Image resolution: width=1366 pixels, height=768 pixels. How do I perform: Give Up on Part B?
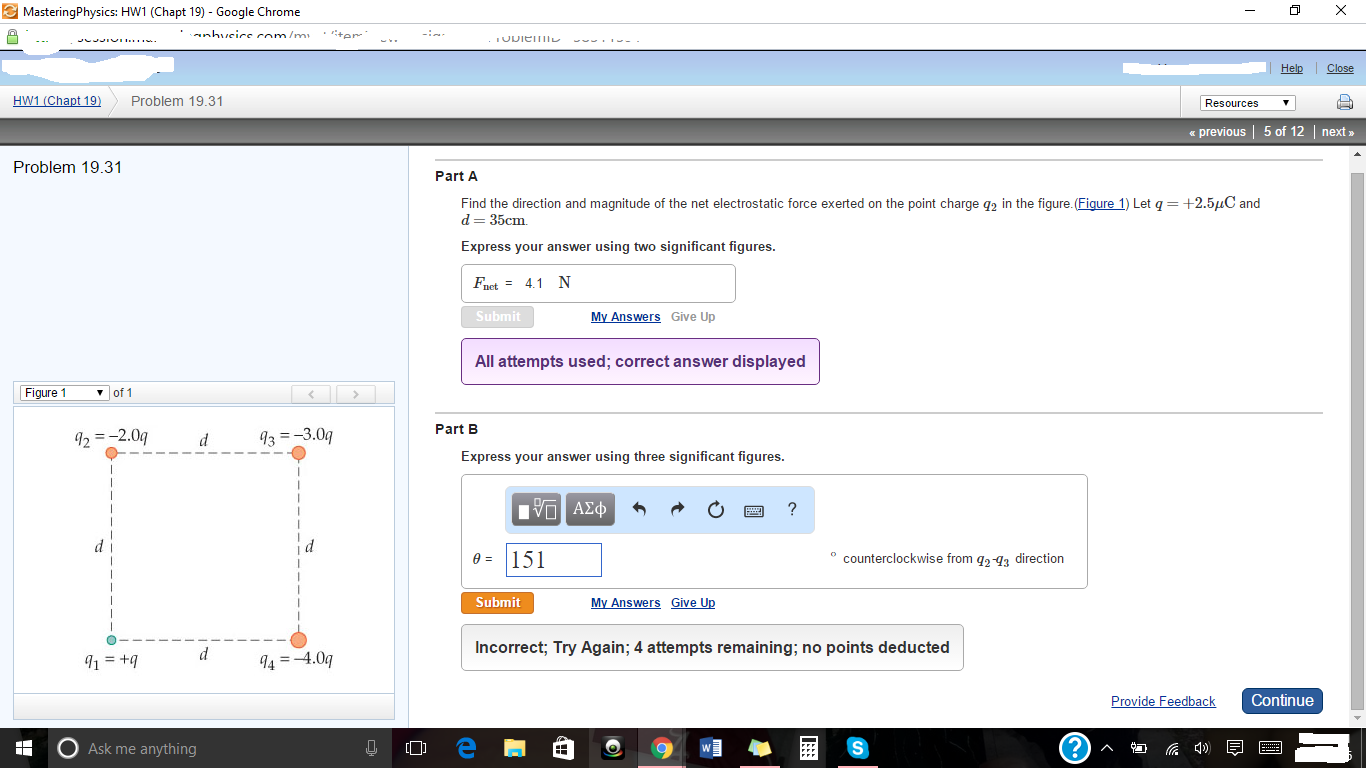[693, 603]
